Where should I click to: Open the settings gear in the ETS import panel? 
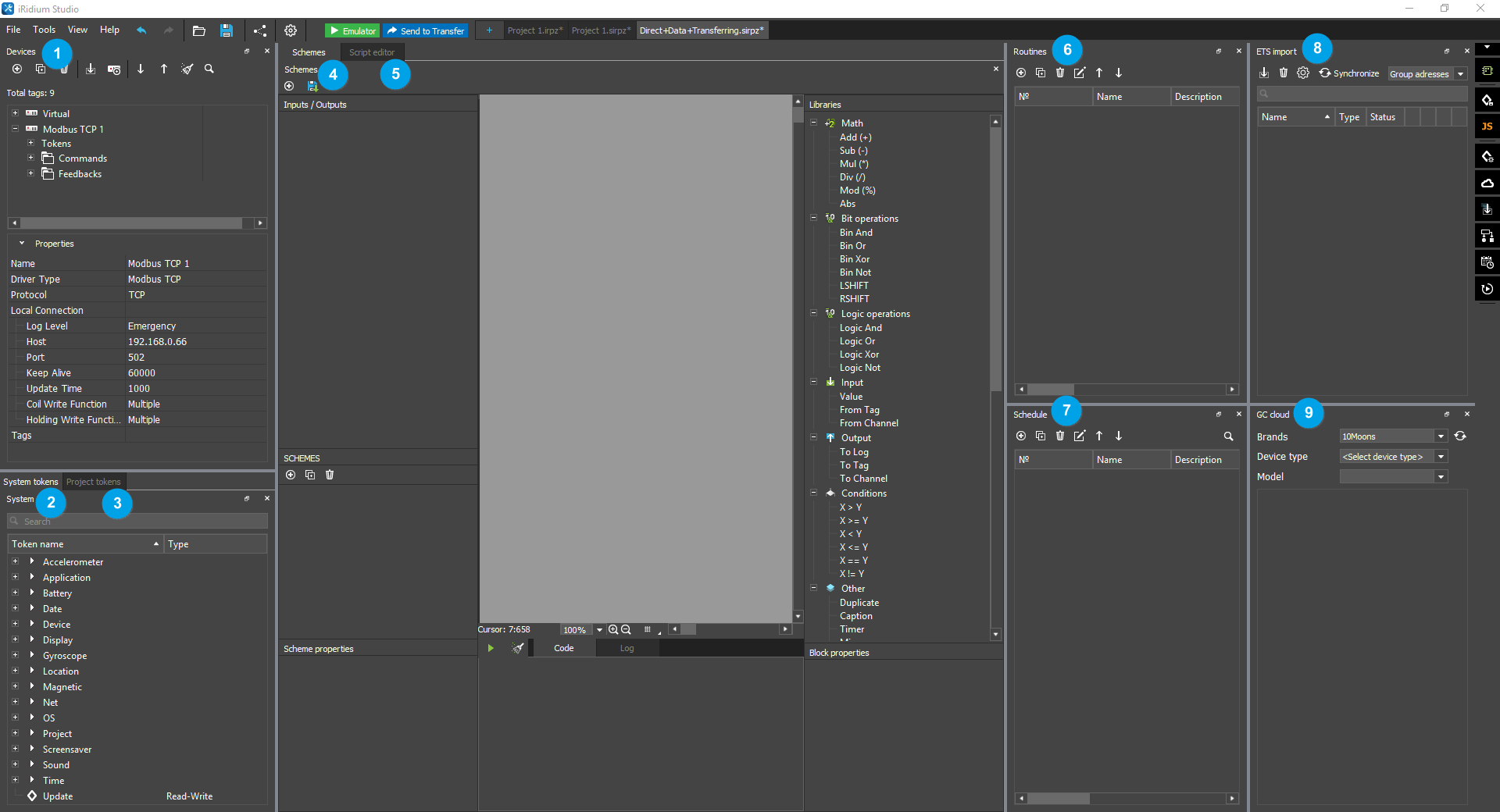(1303, 73)
